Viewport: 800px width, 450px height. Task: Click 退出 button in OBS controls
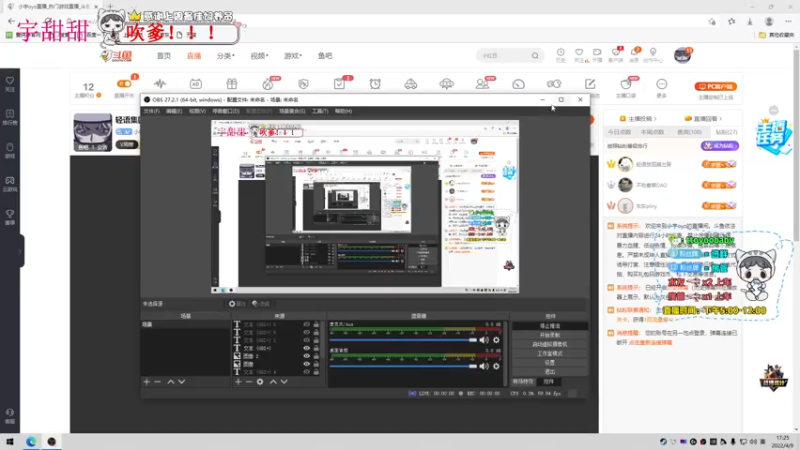(550, 371)
